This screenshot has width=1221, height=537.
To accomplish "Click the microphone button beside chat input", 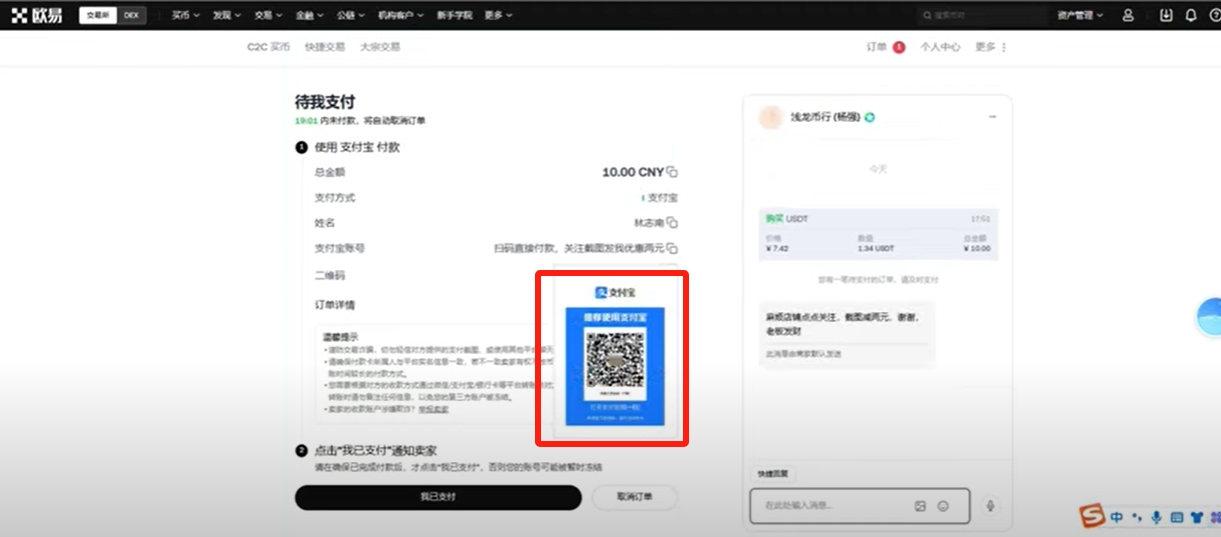I will click(x=991, y=506).
